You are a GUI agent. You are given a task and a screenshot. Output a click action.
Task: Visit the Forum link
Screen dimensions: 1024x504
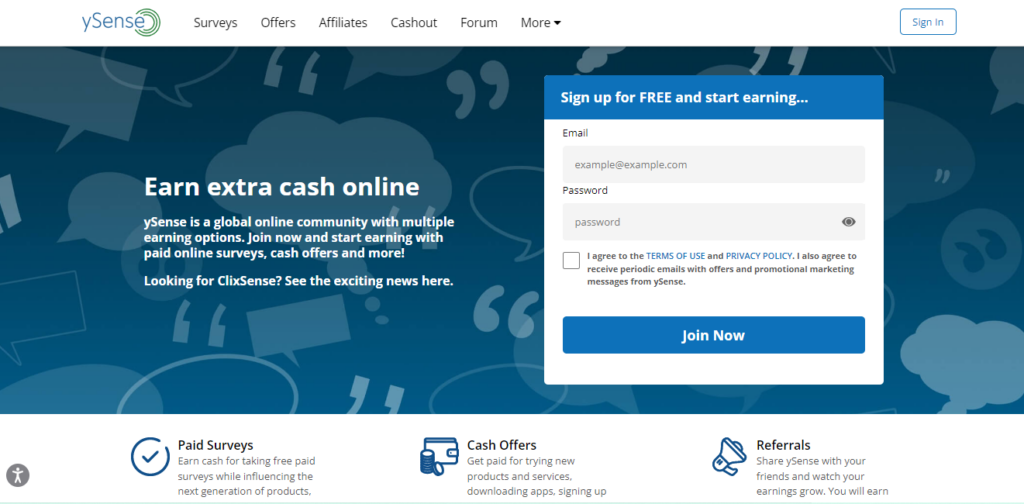(x=479, y=23)
